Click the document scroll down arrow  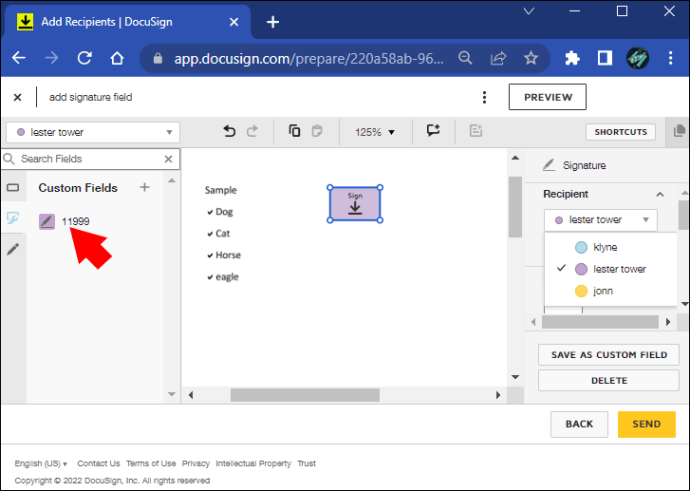pyautogui.click(x=515, y=377)
